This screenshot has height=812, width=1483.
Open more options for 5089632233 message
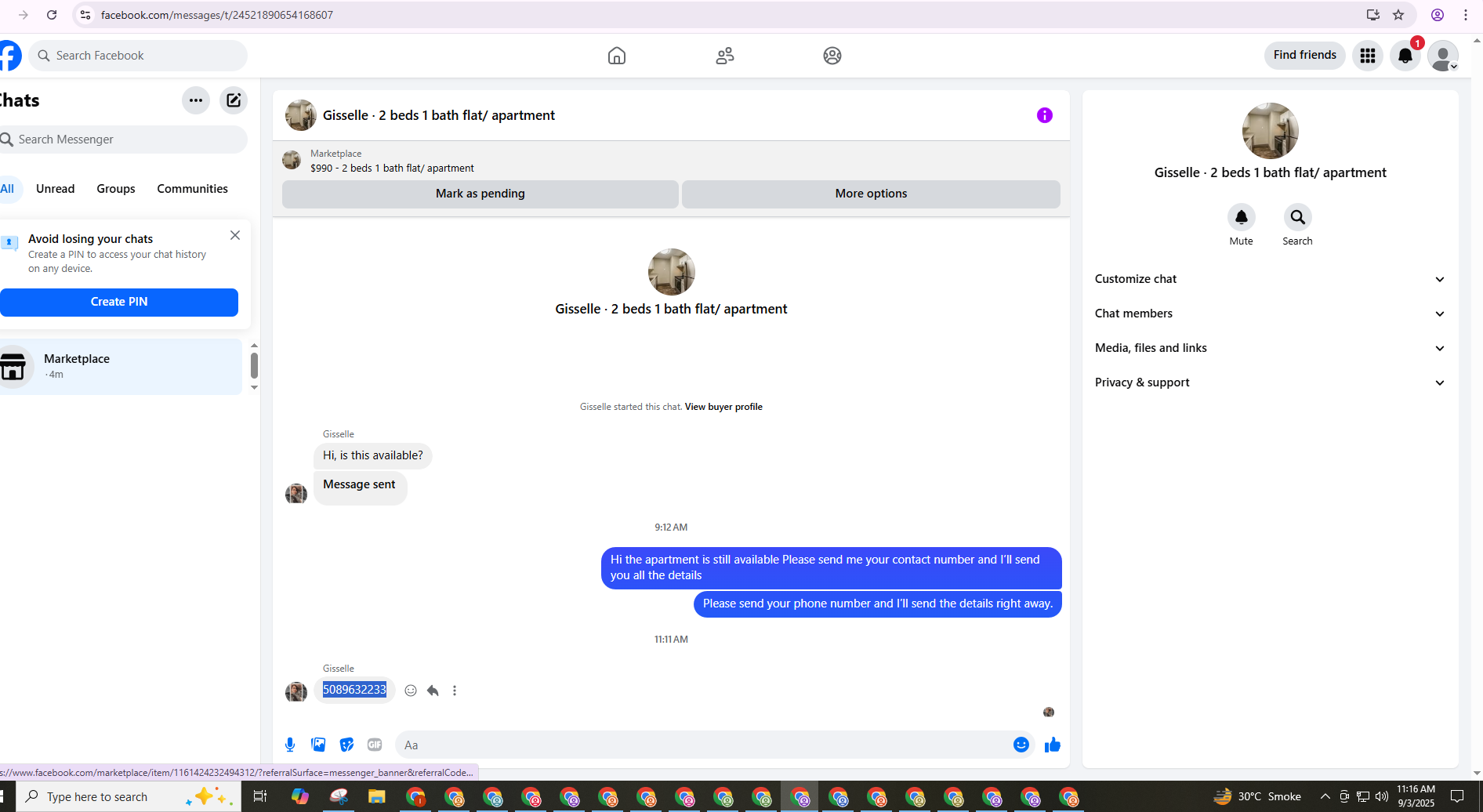(455, 691)
